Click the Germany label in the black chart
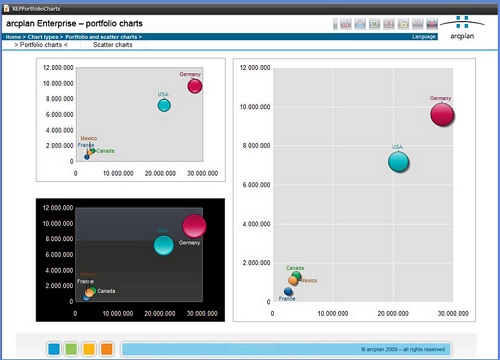The height and width of the screenshot is (360, 500). 189,243
